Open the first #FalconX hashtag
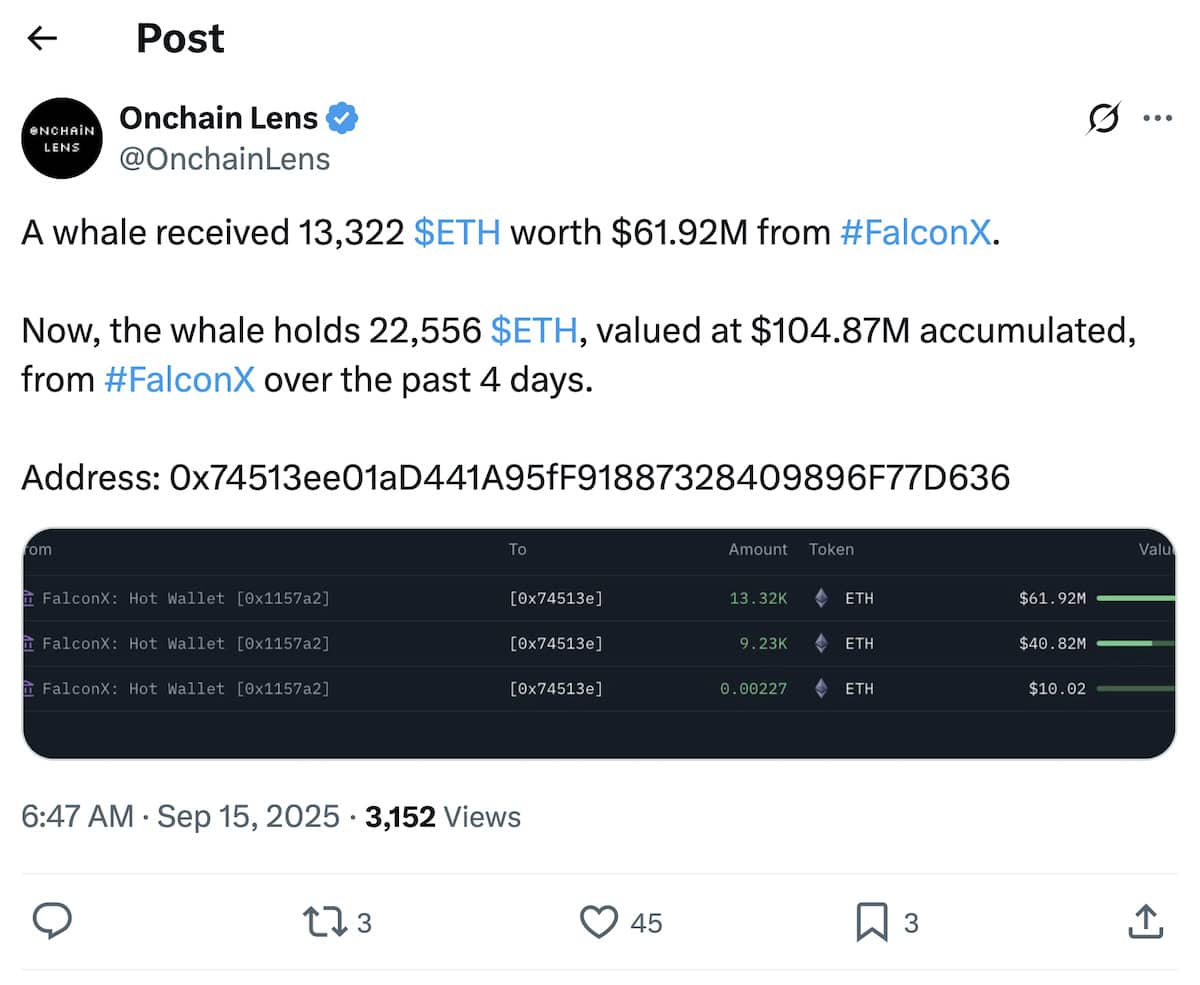This screenshot has height=985, width=1200. 915,233
